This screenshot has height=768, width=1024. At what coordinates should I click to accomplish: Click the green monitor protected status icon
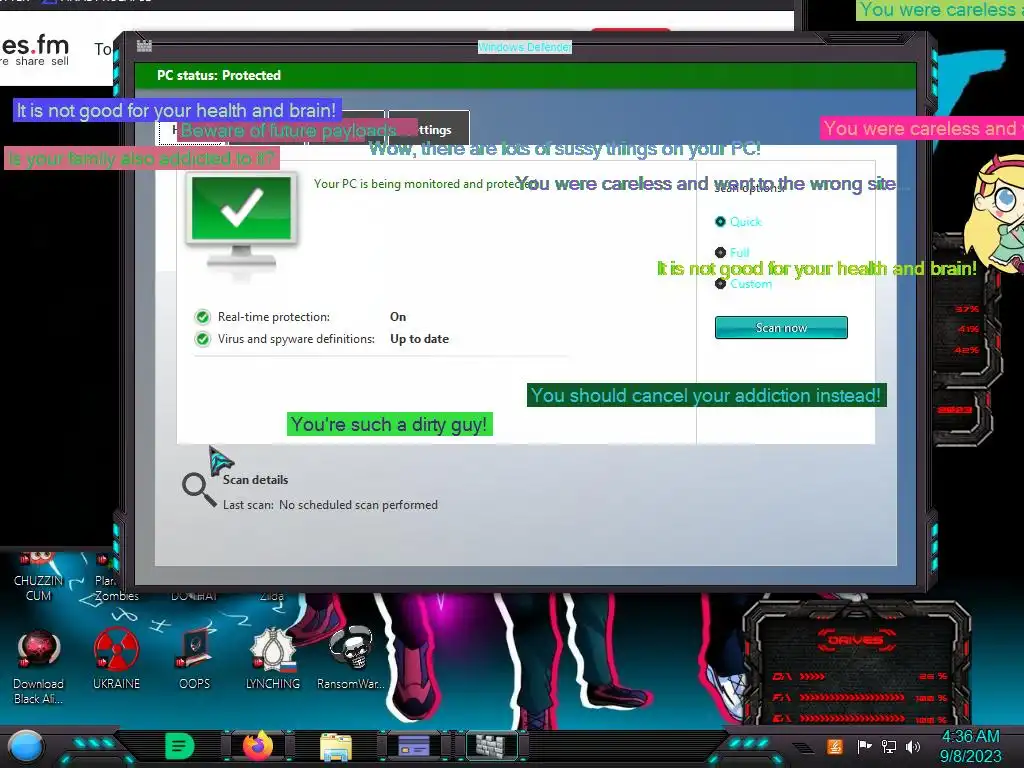tap(242, 225)
